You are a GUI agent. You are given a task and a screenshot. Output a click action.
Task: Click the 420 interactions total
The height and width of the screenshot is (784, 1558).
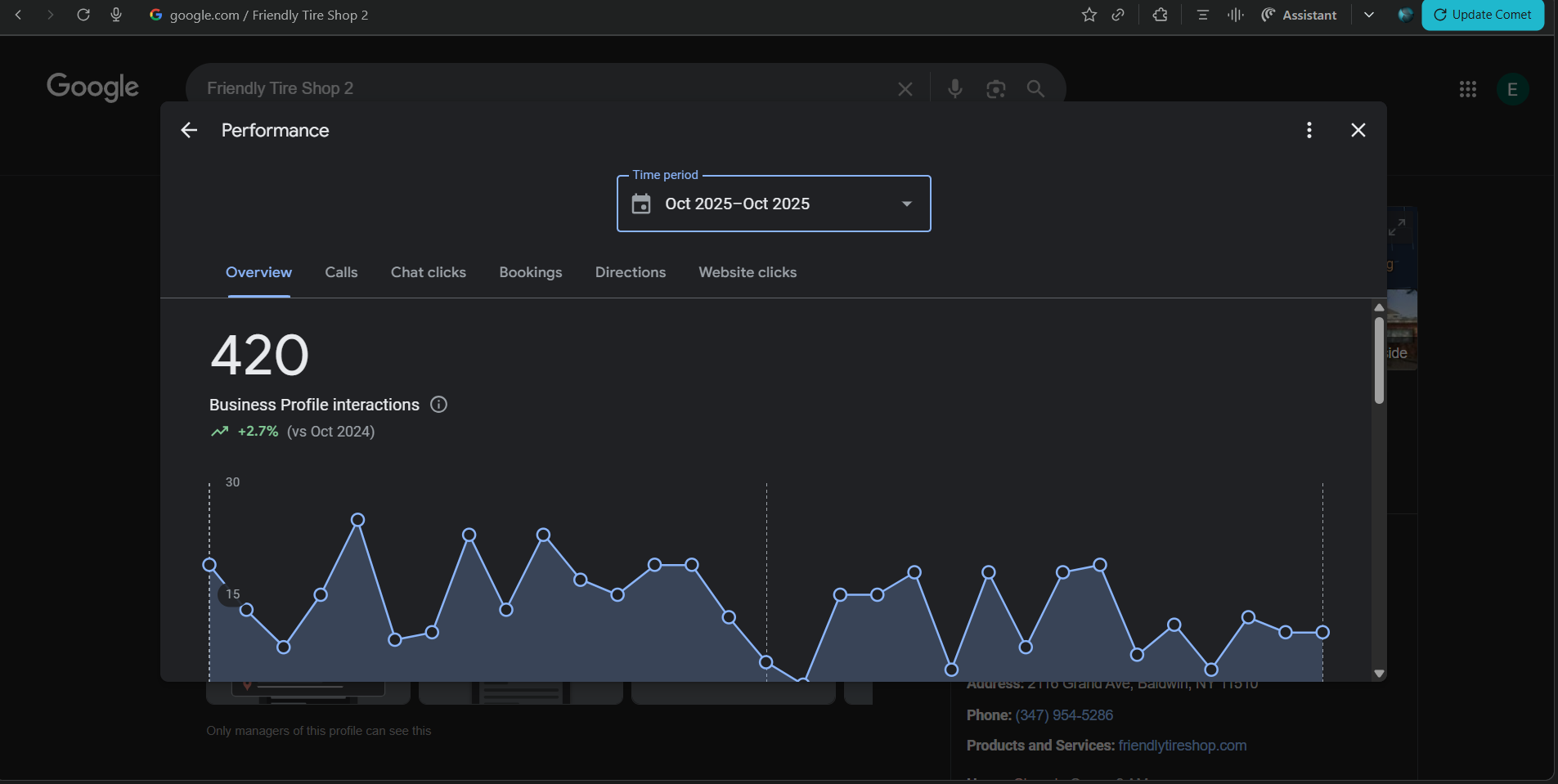pyautogui.click(x=260, y=356)
